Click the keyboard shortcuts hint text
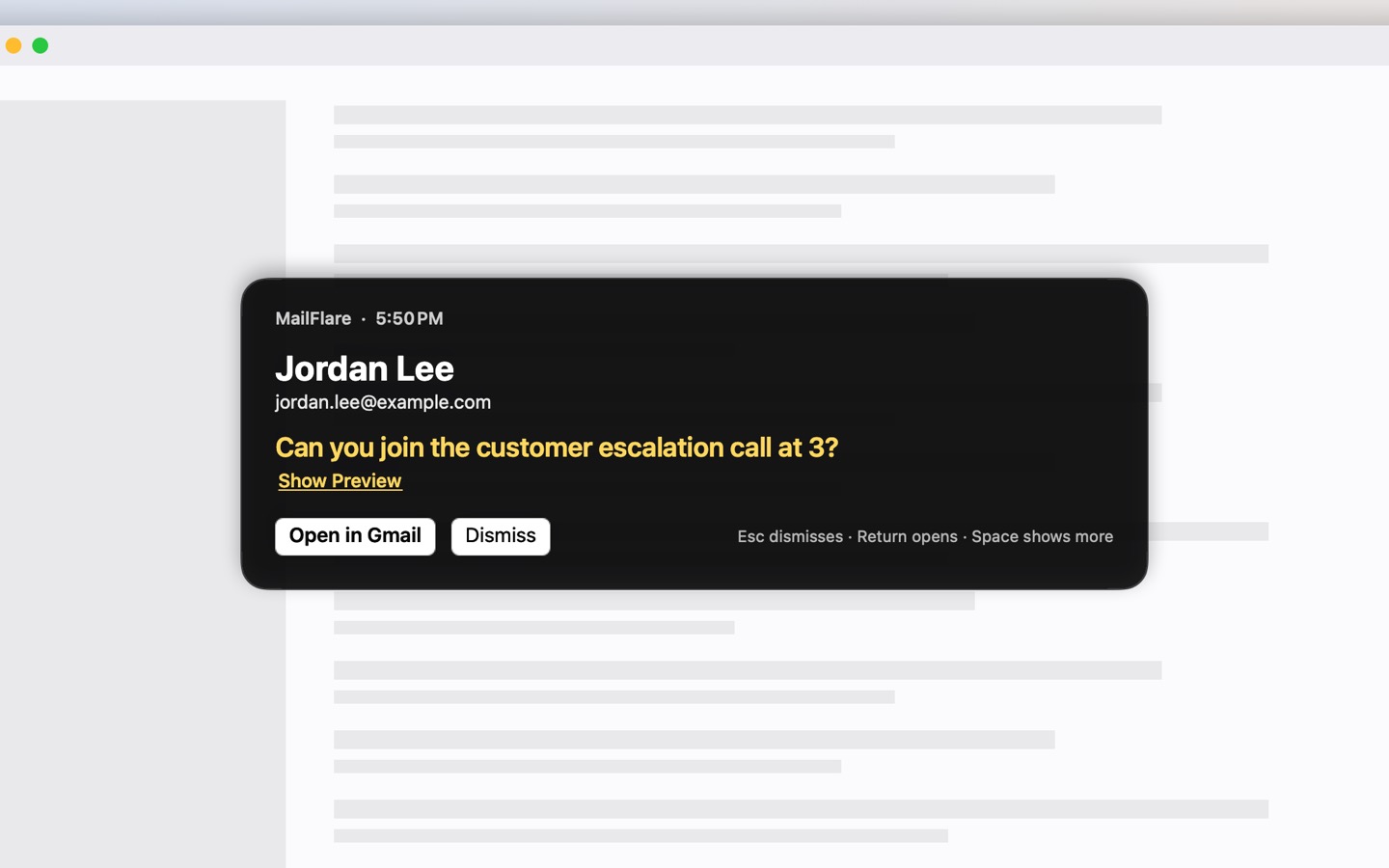 [x=925, y=536]
